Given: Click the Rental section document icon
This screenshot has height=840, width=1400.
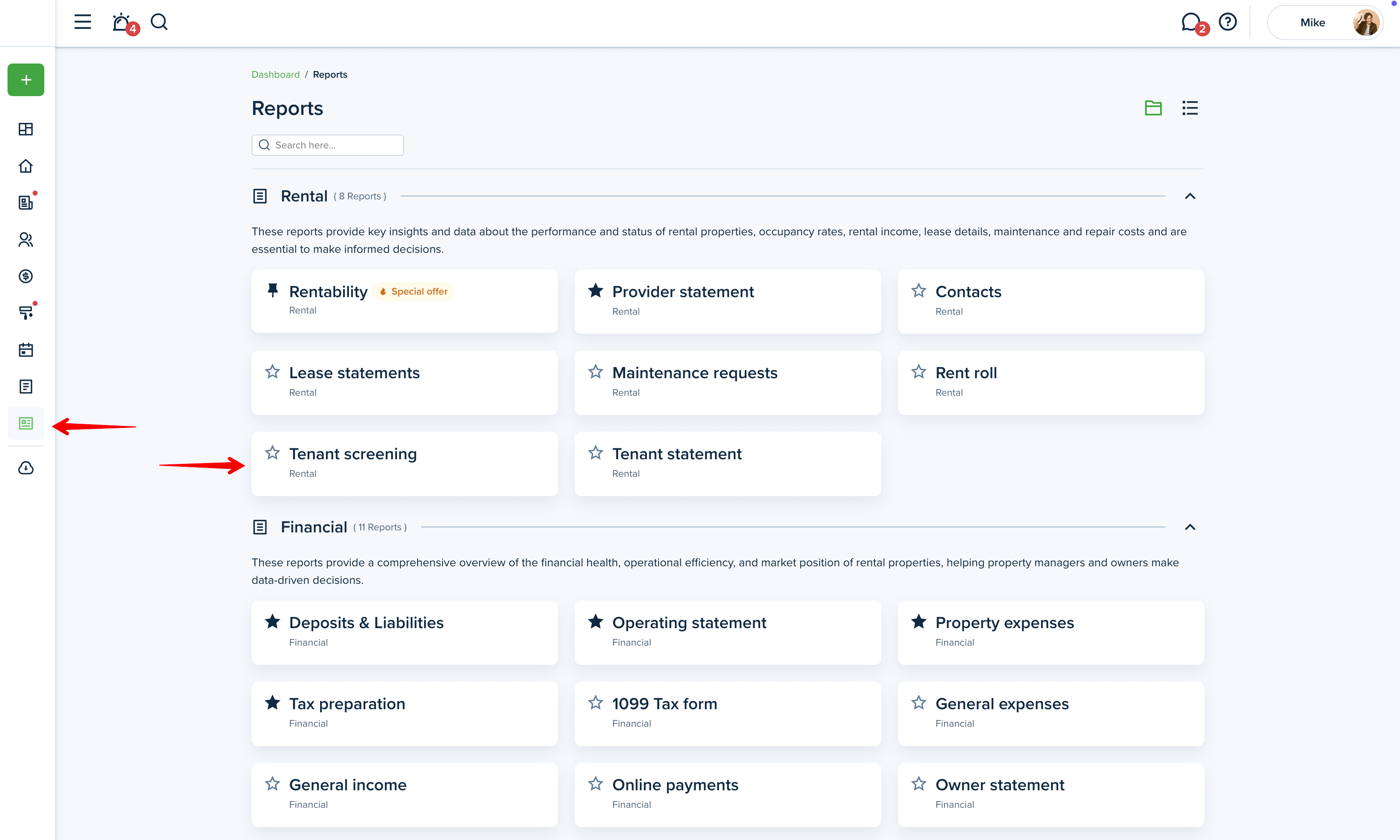Looking at the screenshot, I should (x=260, y=196).
